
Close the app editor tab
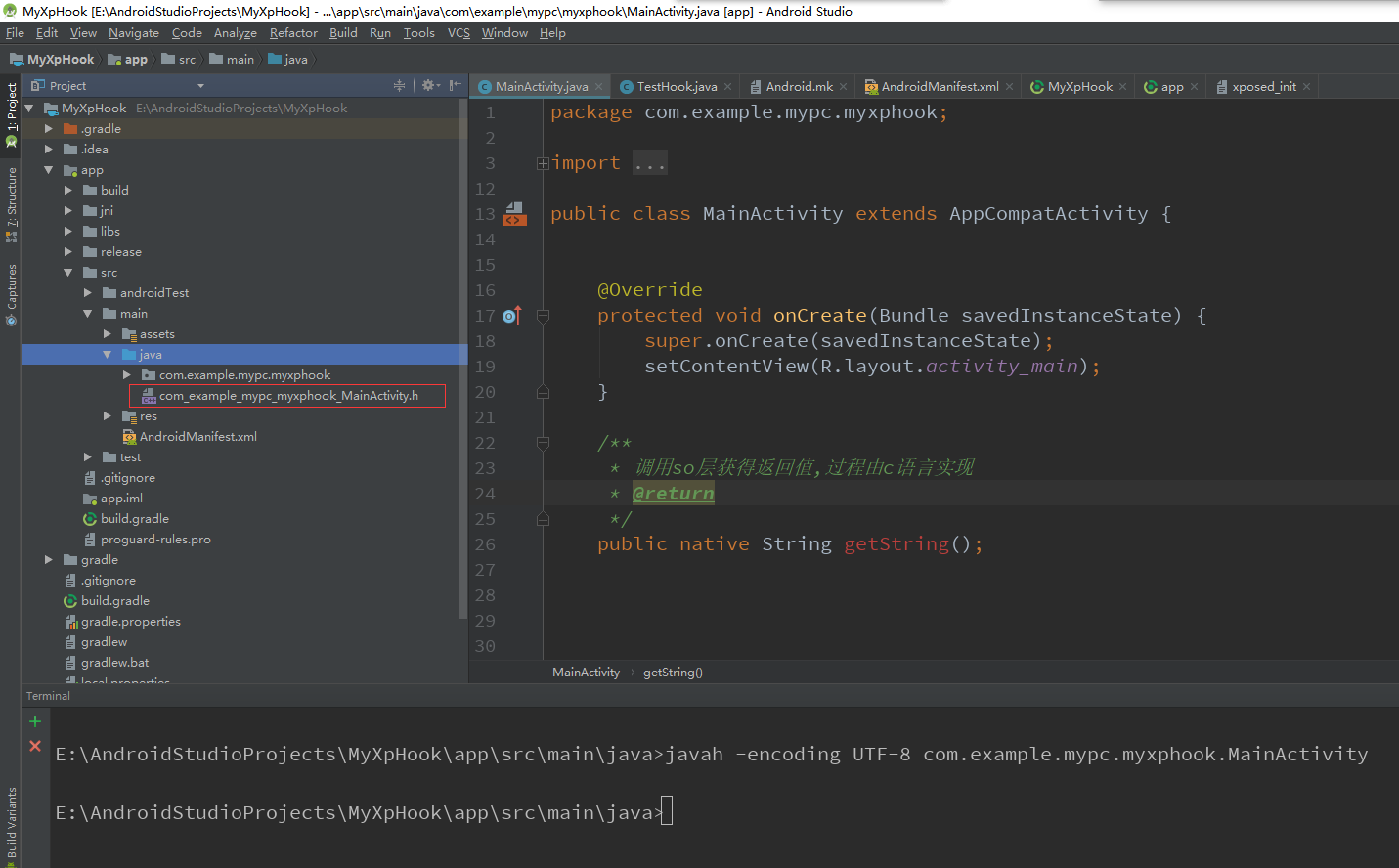(1195, 87)
